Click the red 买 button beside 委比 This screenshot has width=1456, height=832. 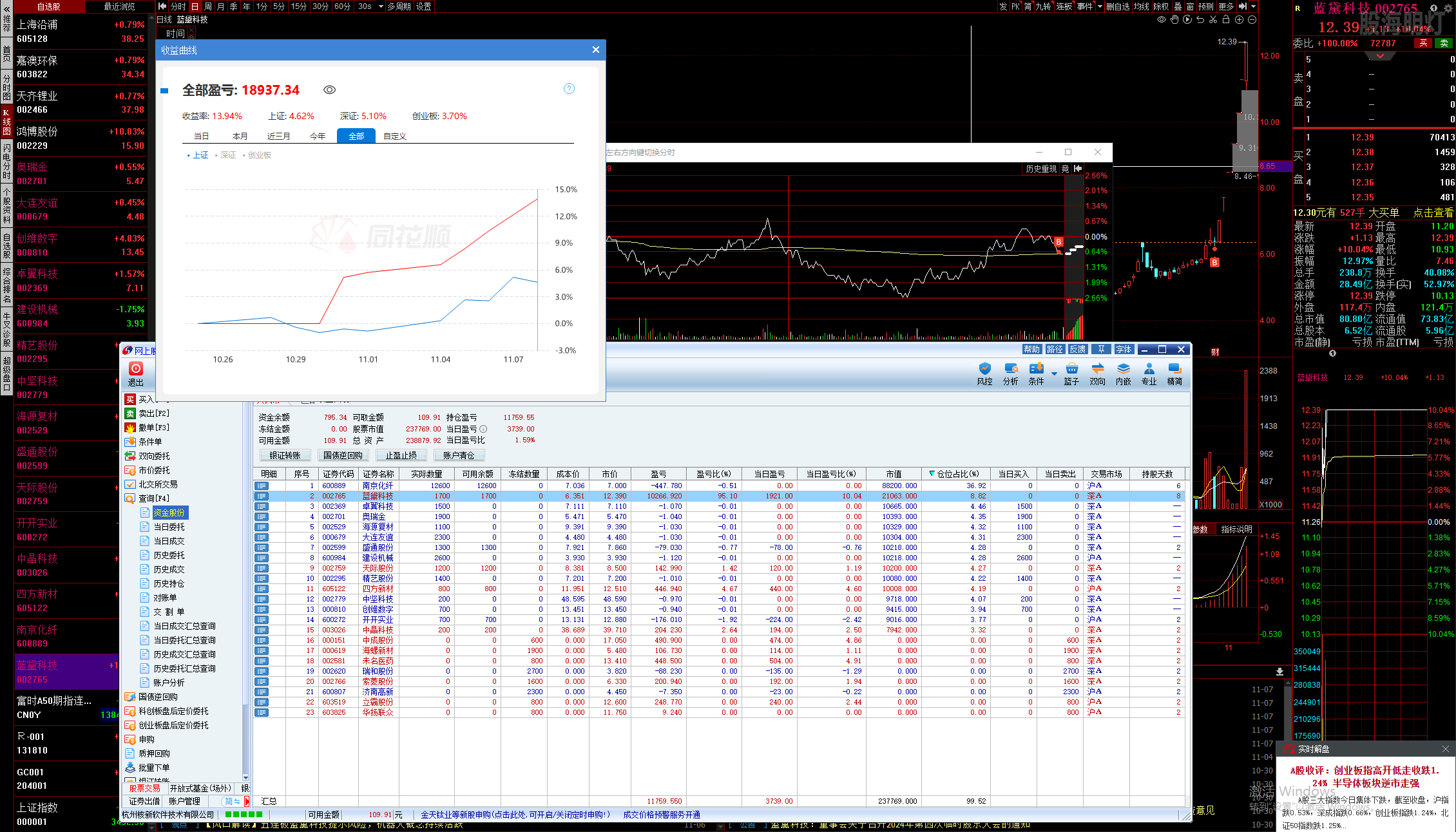click(1423, 43)
